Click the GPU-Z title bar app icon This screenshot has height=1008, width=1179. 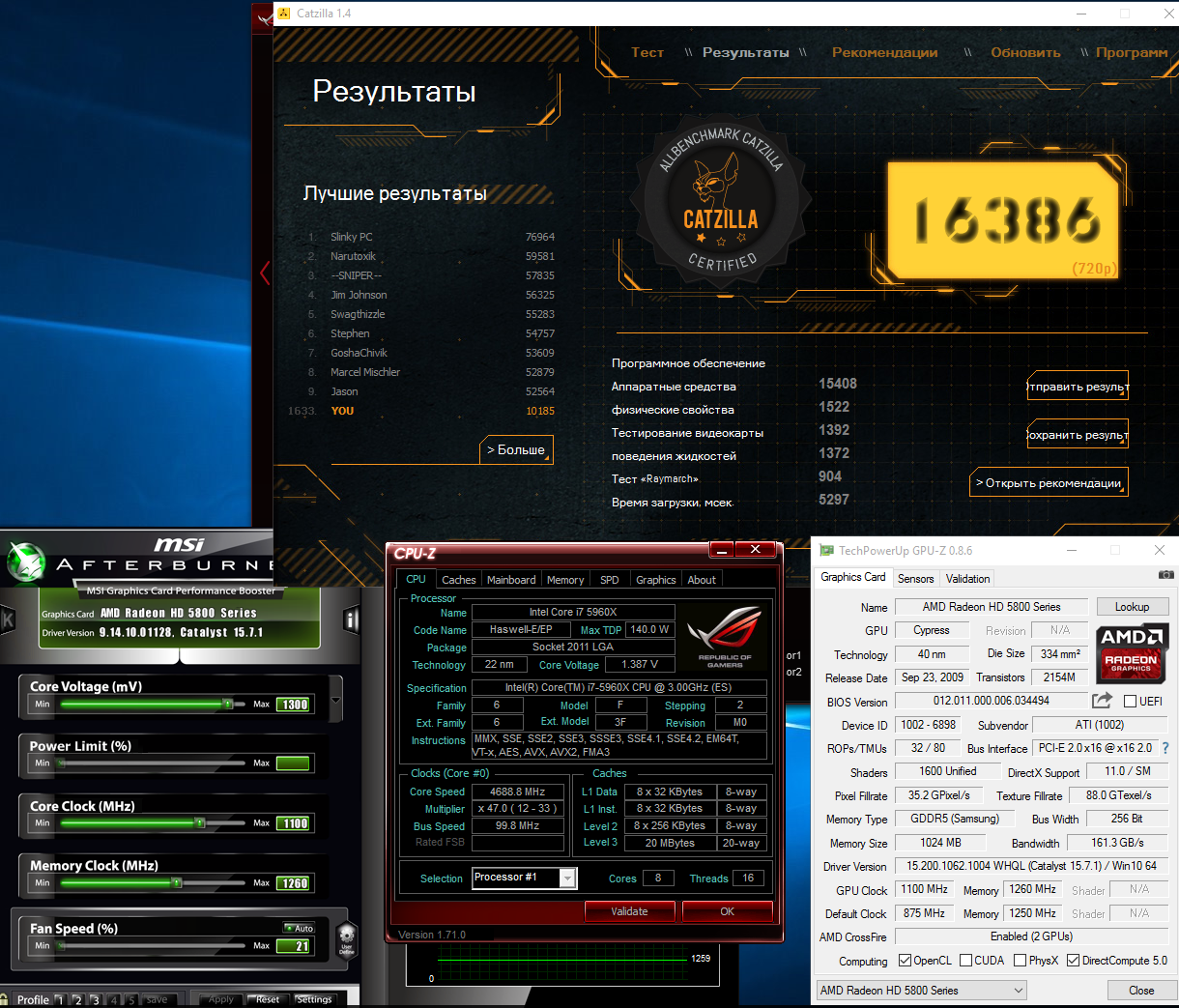826,551
